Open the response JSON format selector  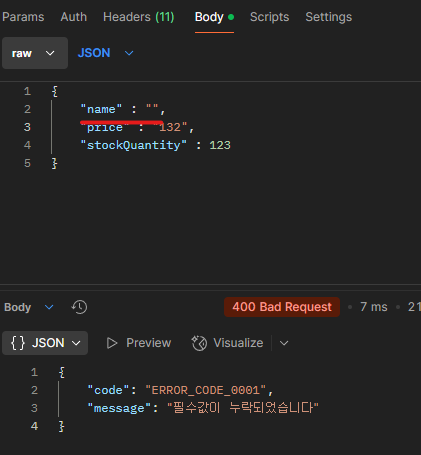point(45,343)
